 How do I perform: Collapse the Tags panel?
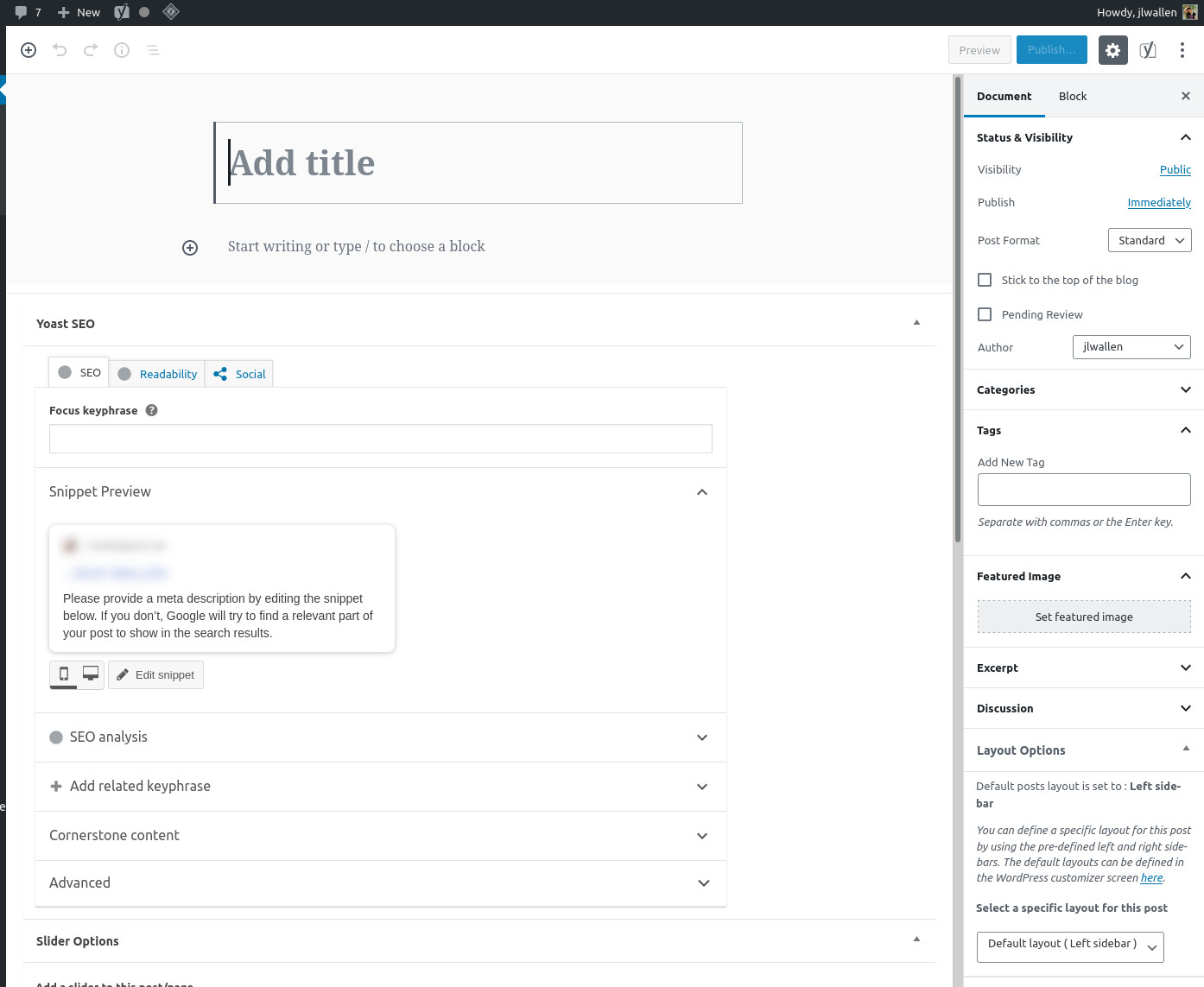pyautogui.click(x=1084, y=430)
